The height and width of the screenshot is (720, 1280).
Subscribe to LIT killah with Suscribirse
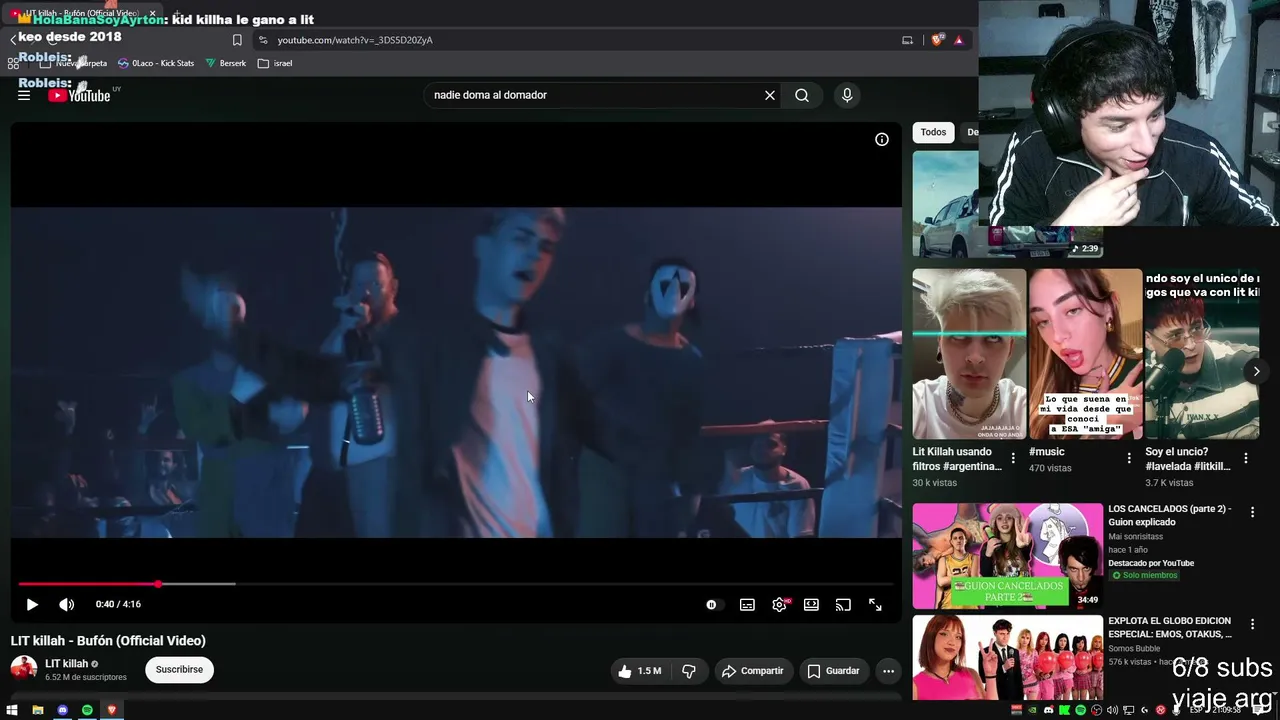pyautogui.click(x=179, y=670)
